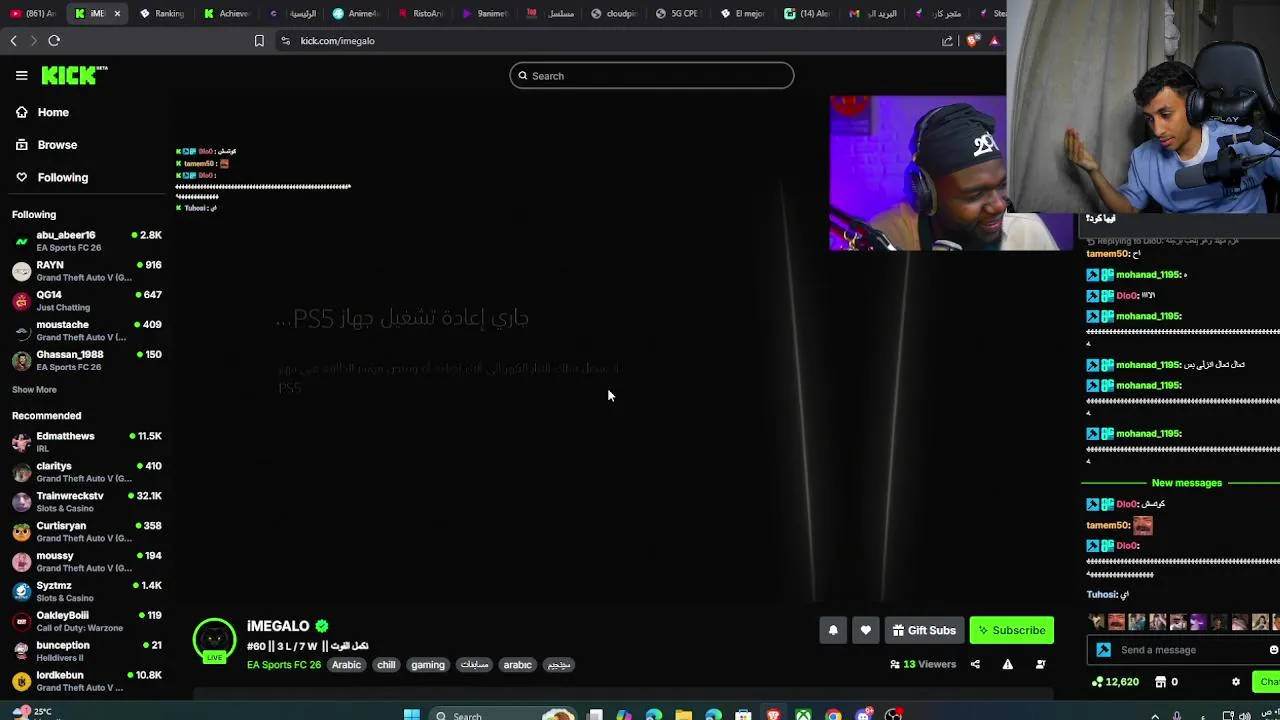
Task: Switch to the Ranking tab
Action: [x=163, y=13]
